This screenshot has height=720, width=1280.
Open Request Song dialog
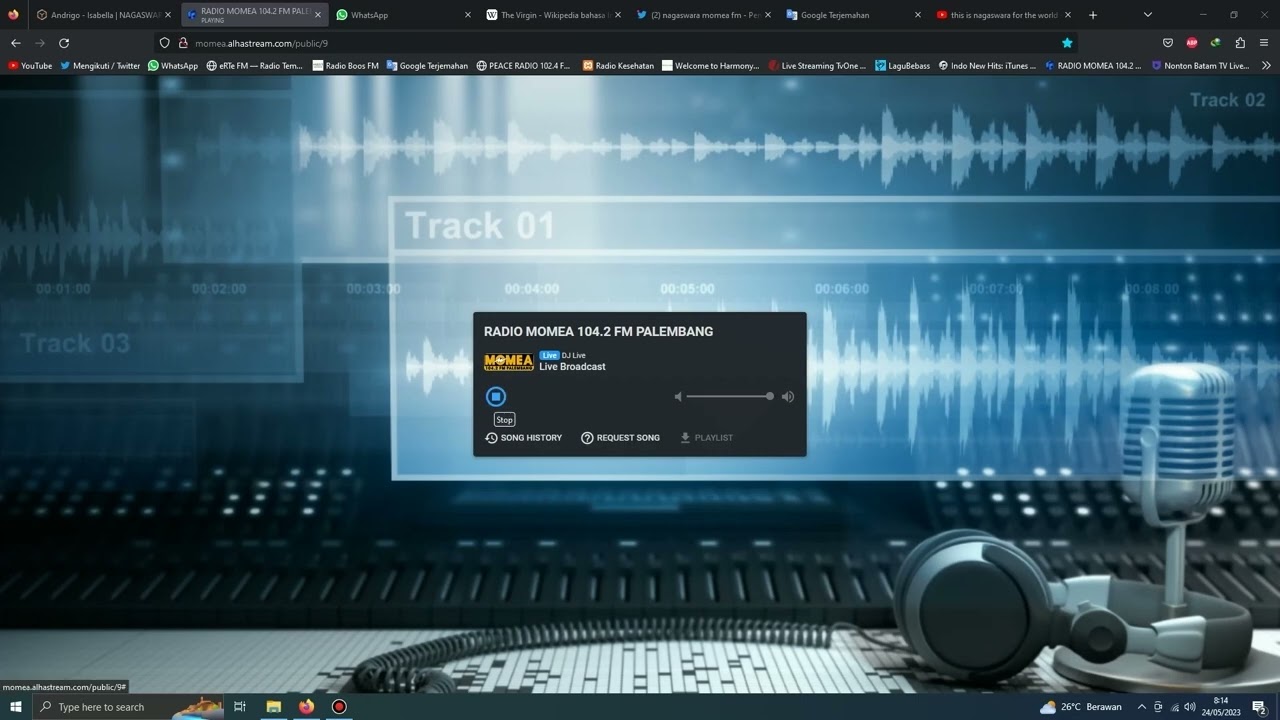coord(620,438)
